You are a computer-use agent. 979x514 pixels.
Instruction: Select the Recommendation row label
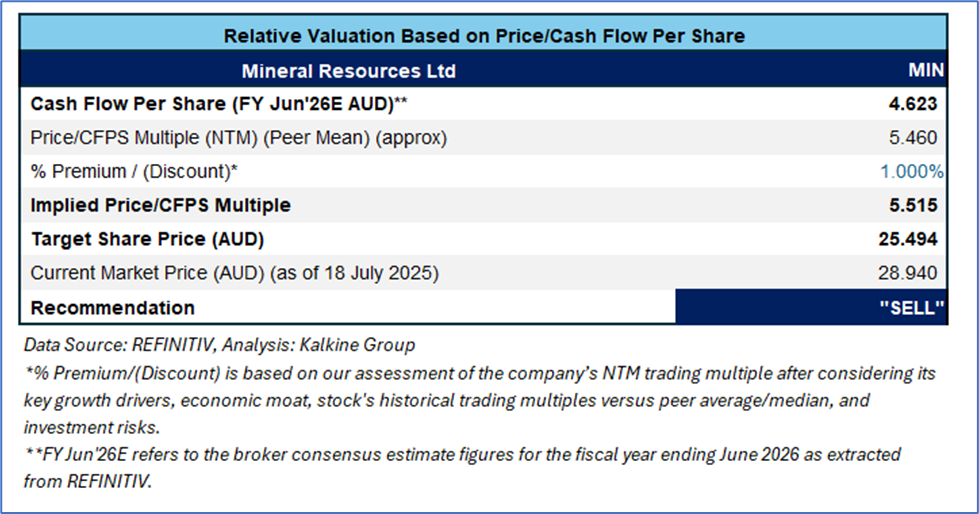pyautogui.click(x=113, y=307)
